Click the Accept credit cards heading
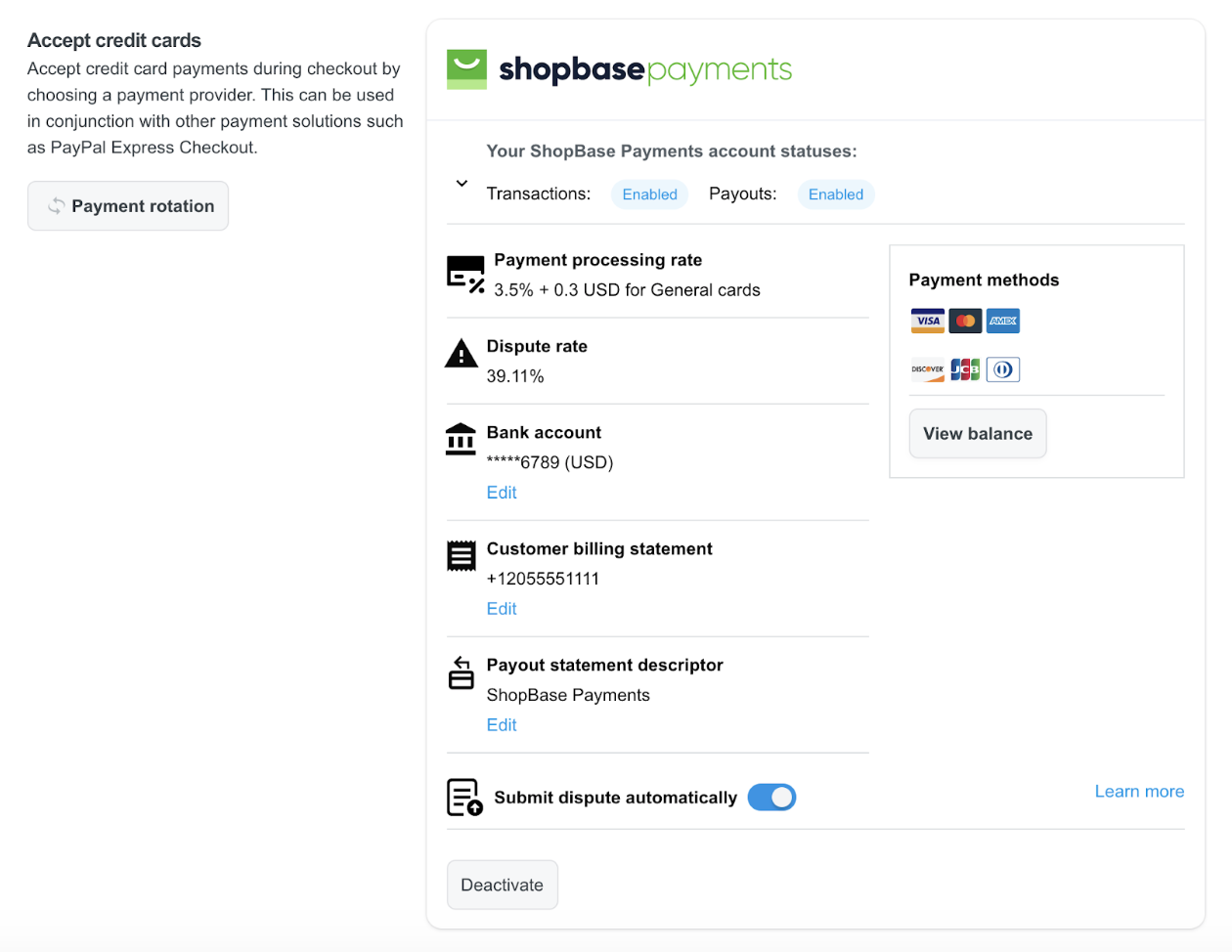The width and height of the screenshot is (1232, 952). 114,40
